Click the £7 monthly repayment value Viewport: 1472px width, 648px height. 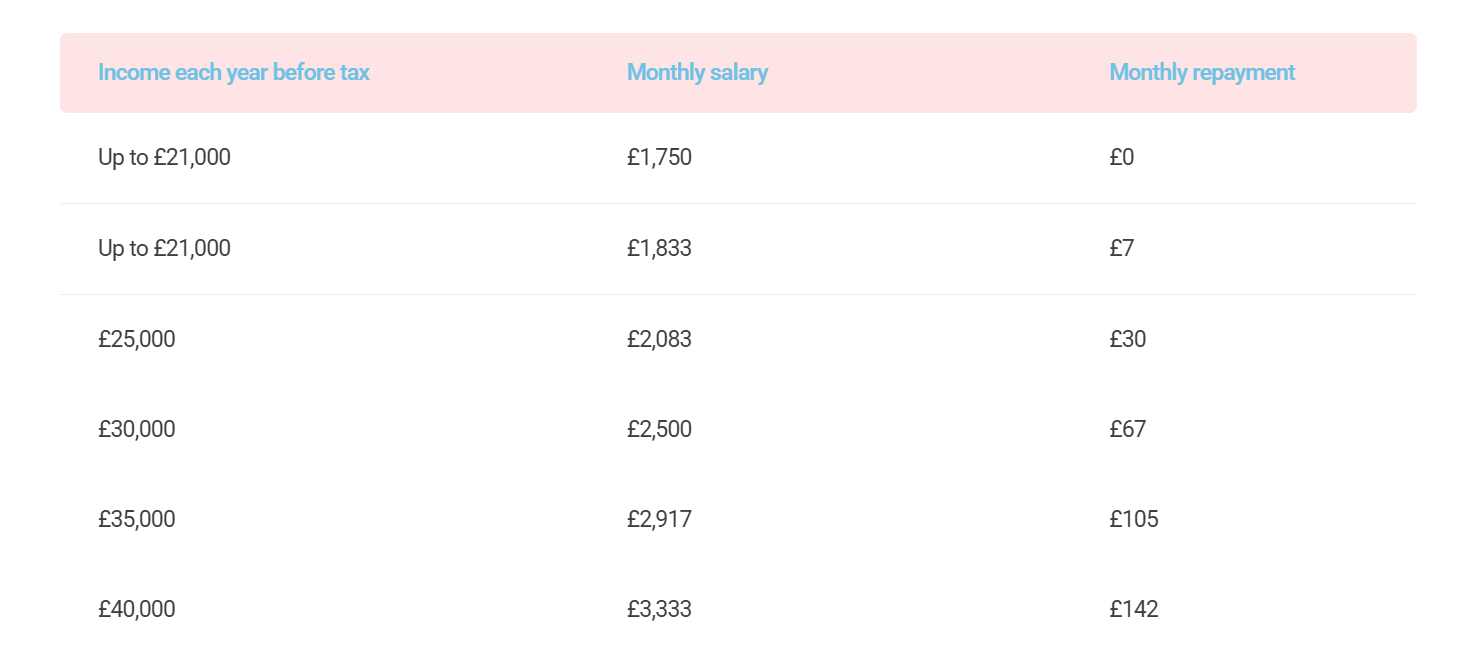(x=1121, y=248)
